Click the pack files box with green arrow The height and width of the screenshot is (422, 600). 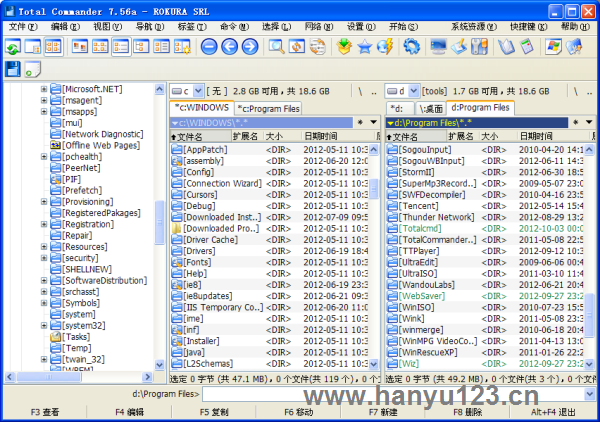pyautogui.click(x=344, y=47)
